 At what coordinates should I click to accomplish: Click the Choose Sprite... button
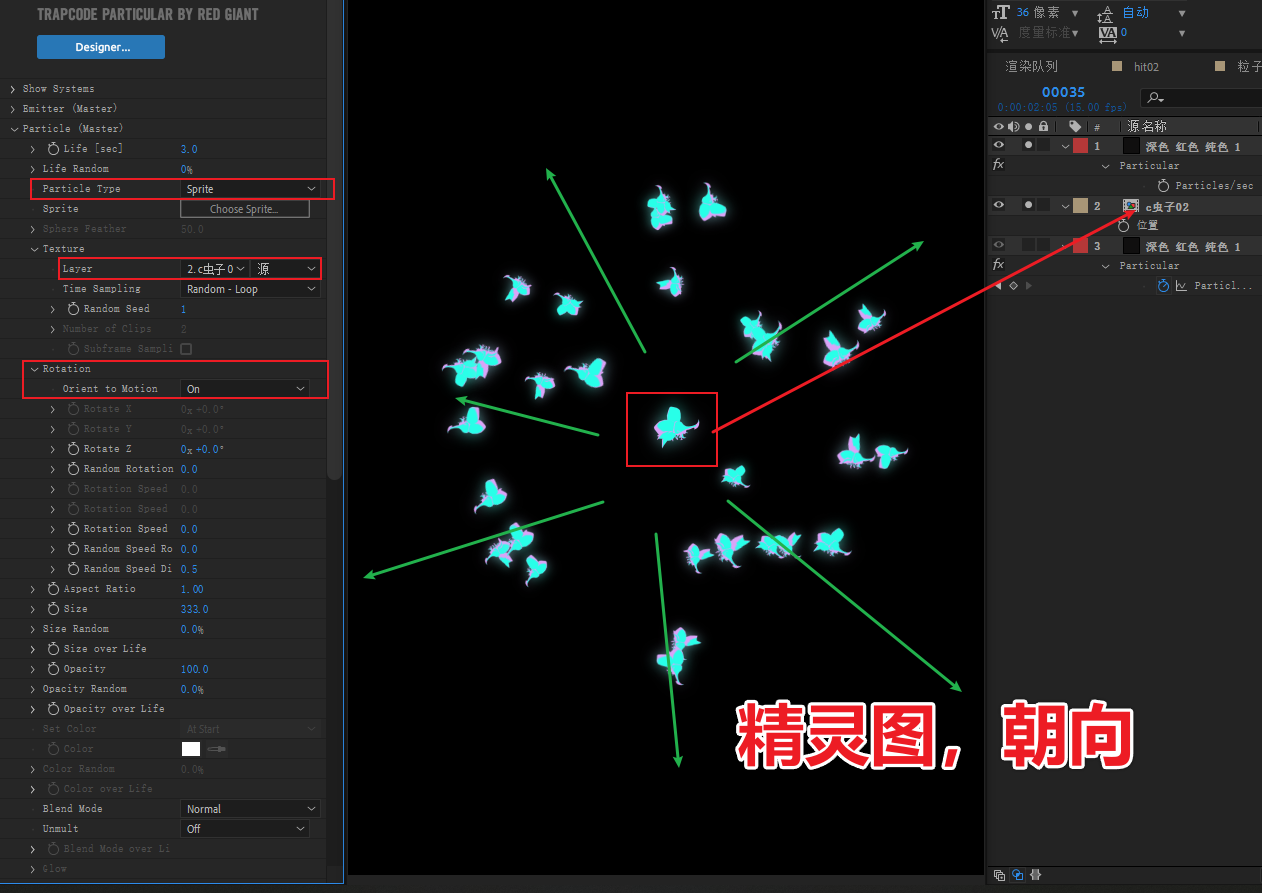click(x=244, y=209)
